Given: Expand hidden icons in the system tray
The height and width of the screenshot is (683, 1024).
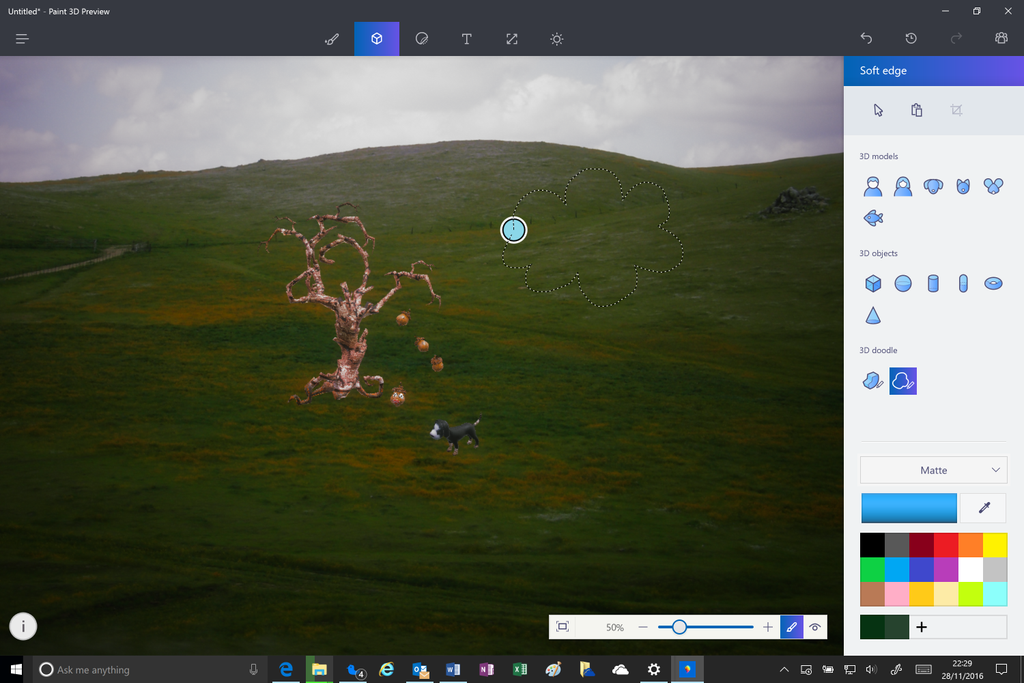Looking at the screenshot, I should point(784,670).
